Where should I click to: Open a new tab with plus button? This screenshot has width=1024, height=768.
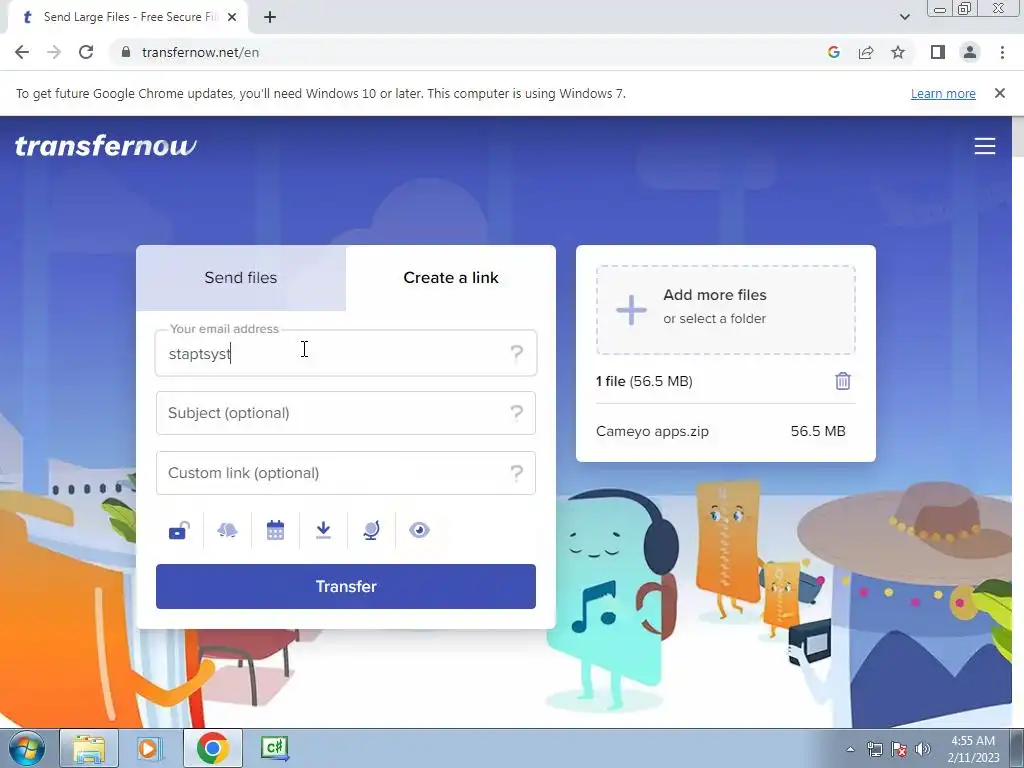click(270, 17)
